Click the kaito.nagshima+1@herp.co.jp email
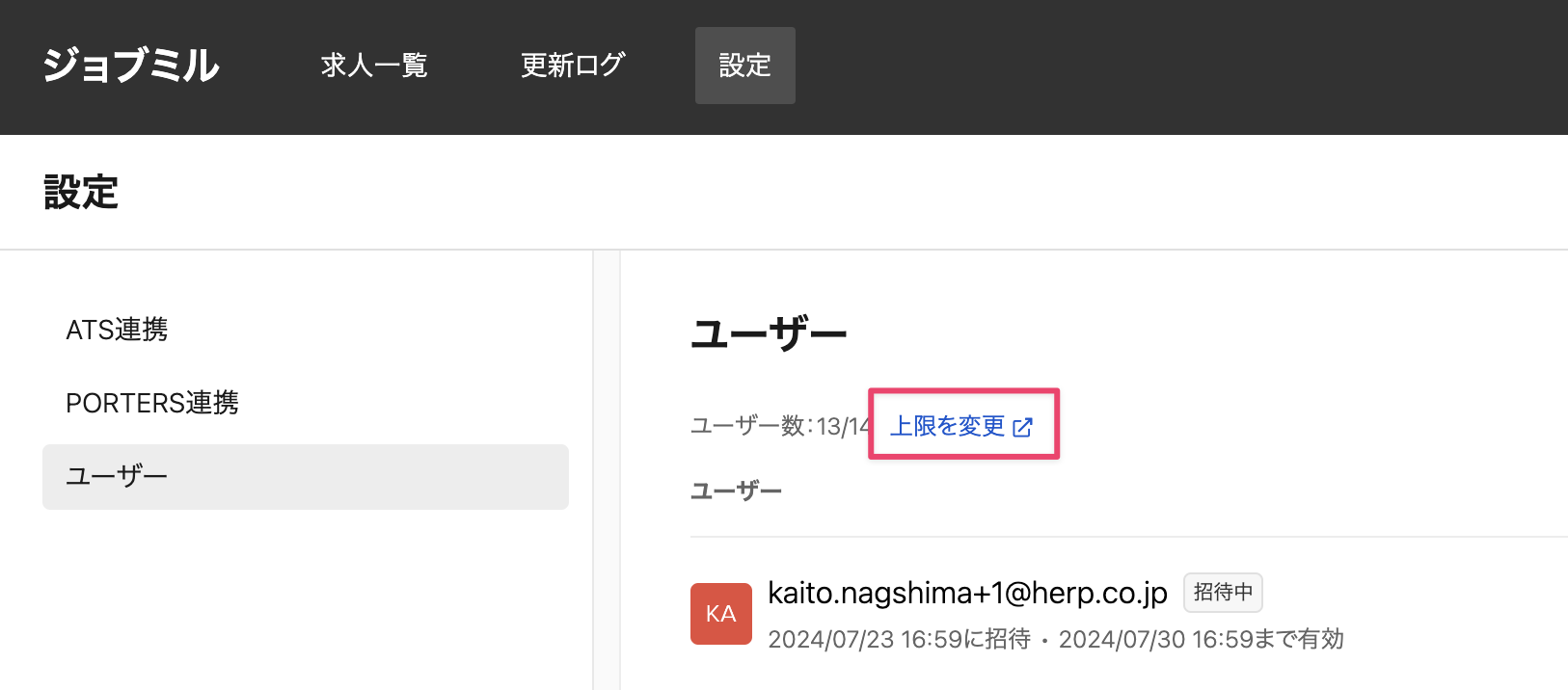1568x690 pixels. click(x=967, y=593)
